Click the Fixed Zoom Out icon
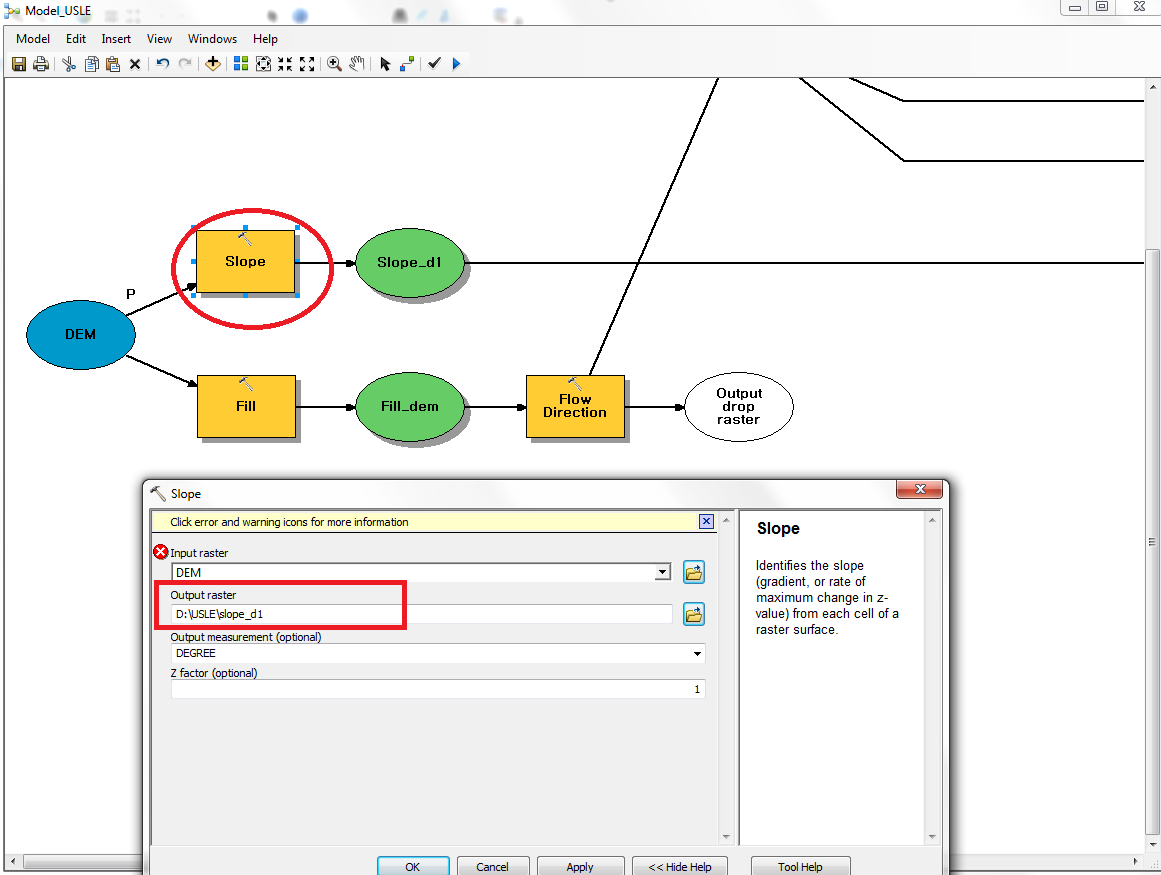Viewport: 1161px width, 875px height. coord(307,64)
